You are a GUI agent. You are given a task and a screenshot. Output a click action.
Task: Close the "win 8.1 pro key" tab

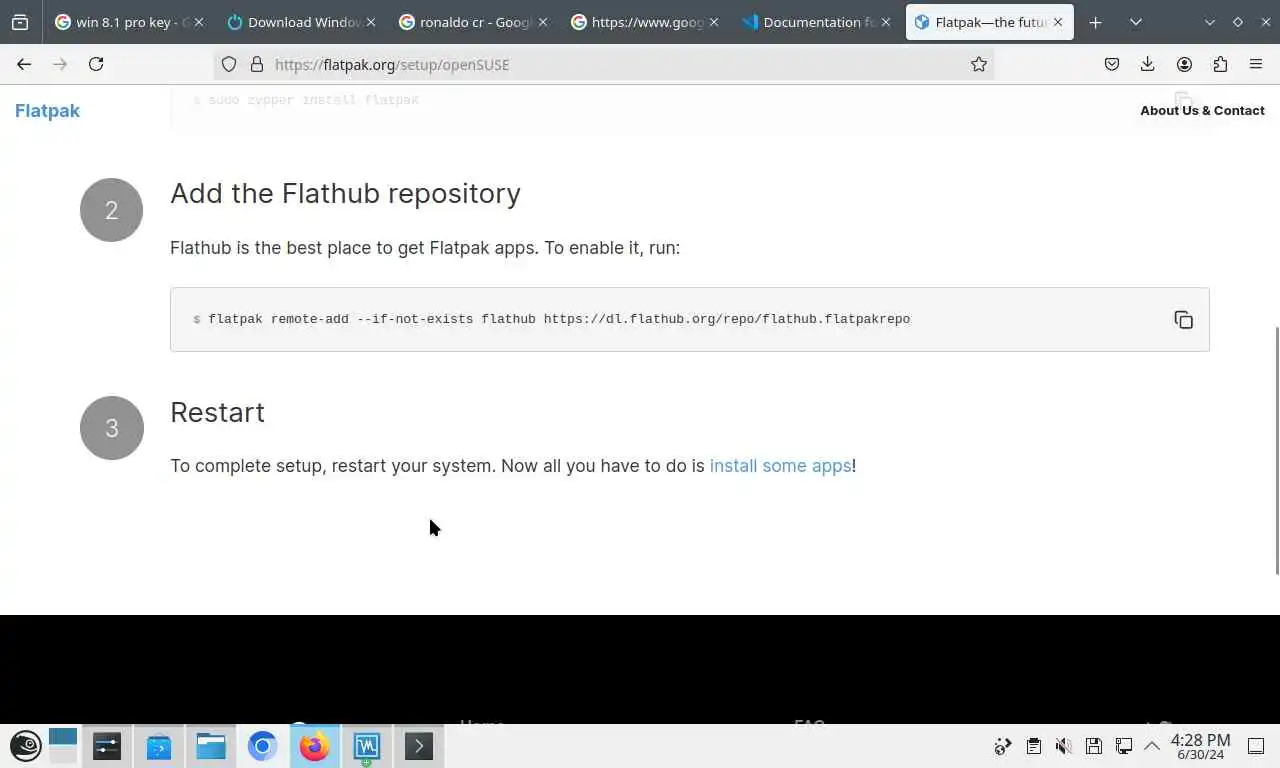[199, 22]
